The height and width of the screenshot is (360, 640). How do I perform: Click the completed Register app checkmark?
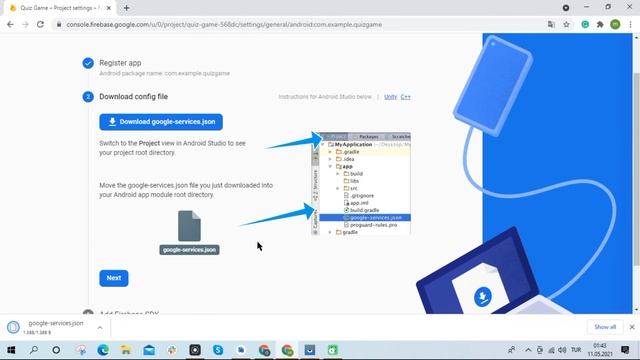point(88,63)
